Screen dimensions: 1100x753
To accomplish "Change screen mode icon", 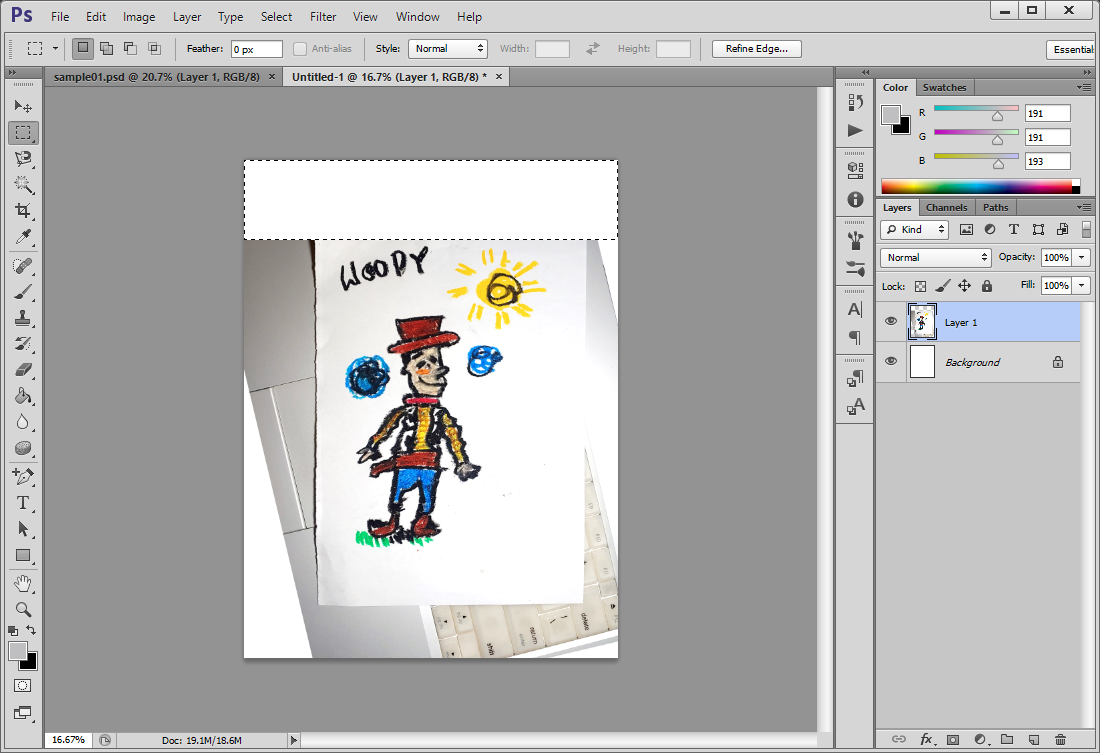I will (x=22, y=713).
